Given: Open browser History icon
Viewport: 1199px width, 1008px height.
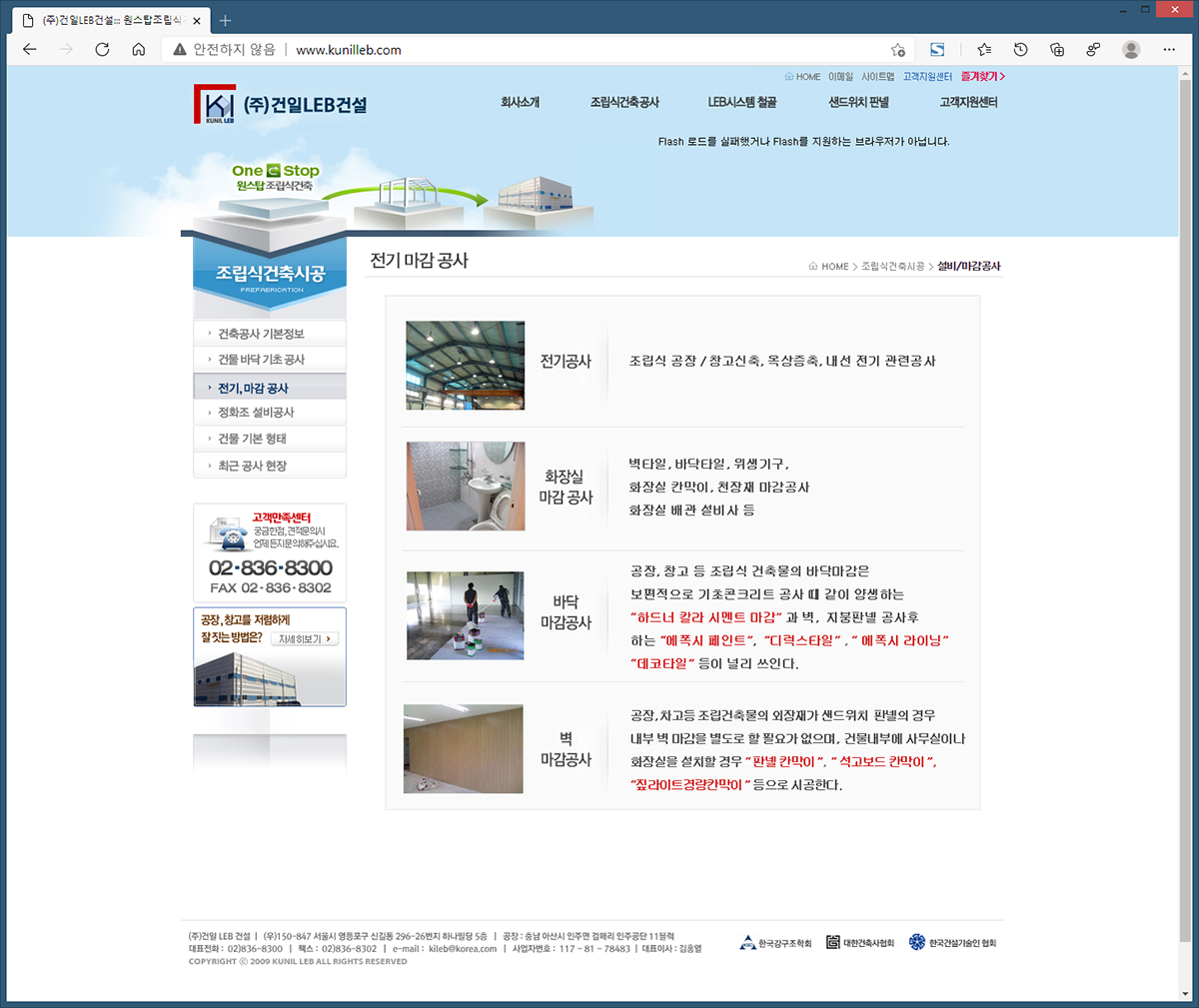Looking at the screenshot, I should (1020, 50).
